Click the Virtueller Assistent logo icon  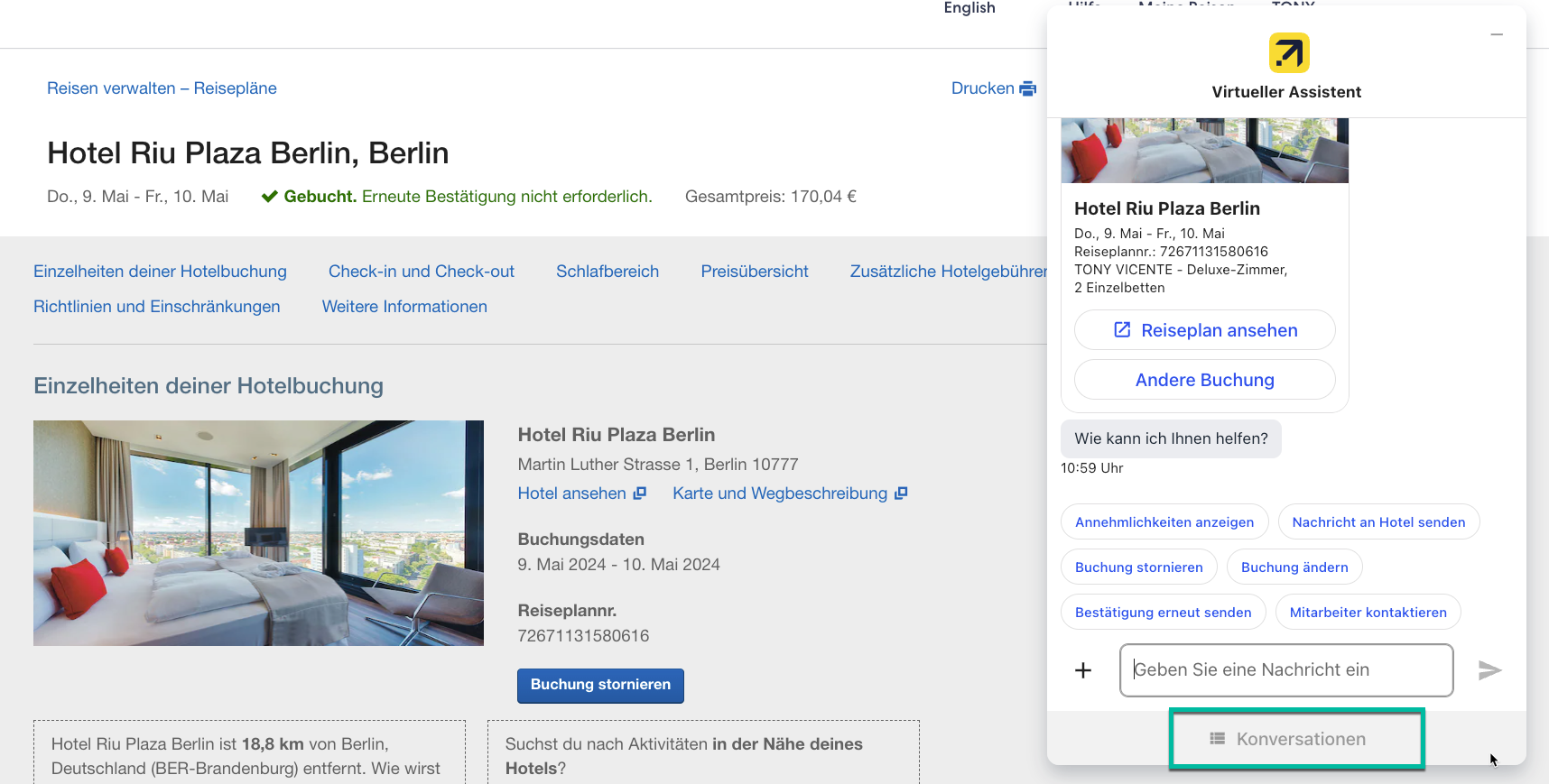pyautogui.click(x=1289, y=53)
